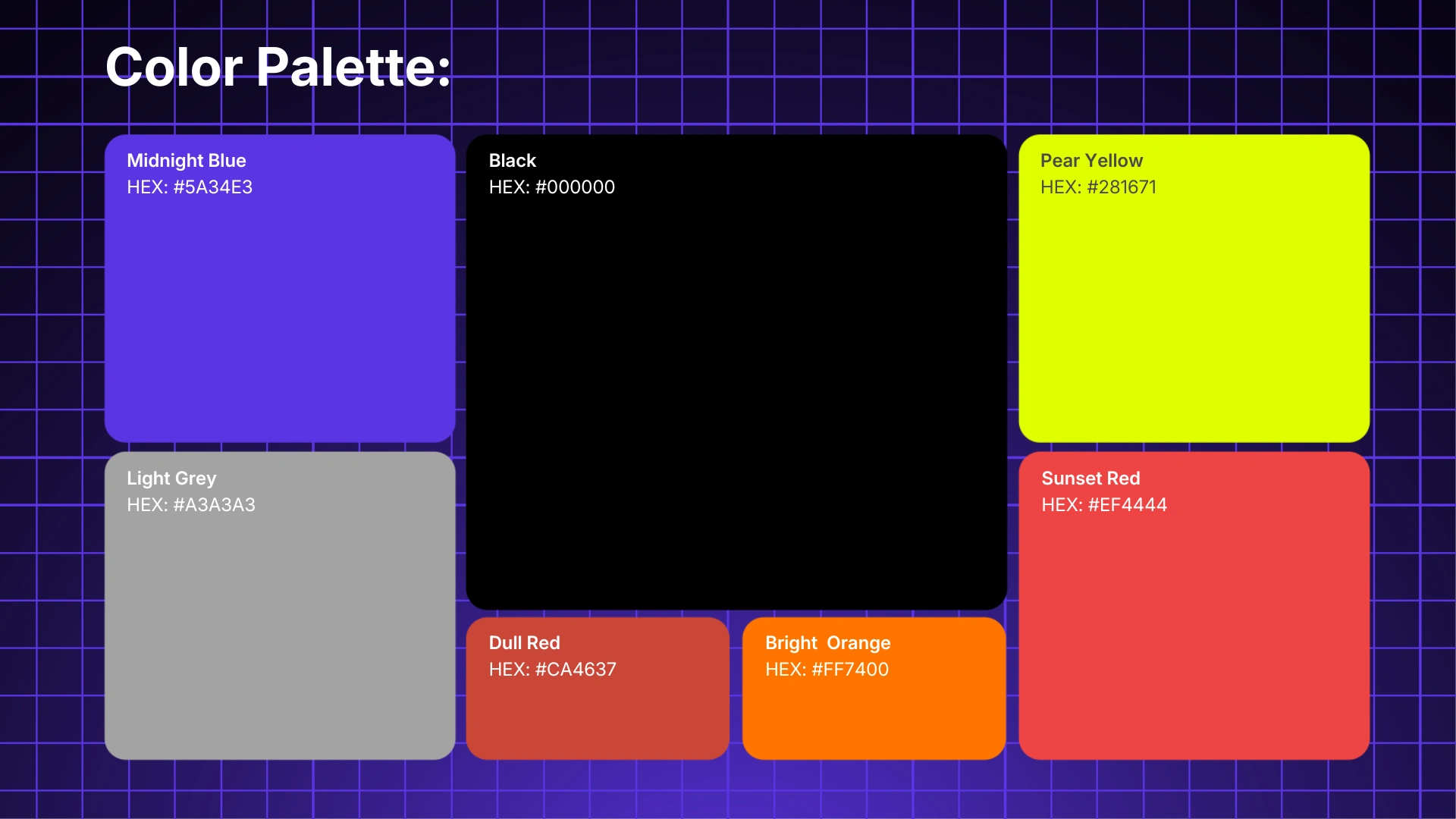The image size is (1456, 819).
Task: Click the "Sunset Red" label text
Action: (x=1090, y=479)
